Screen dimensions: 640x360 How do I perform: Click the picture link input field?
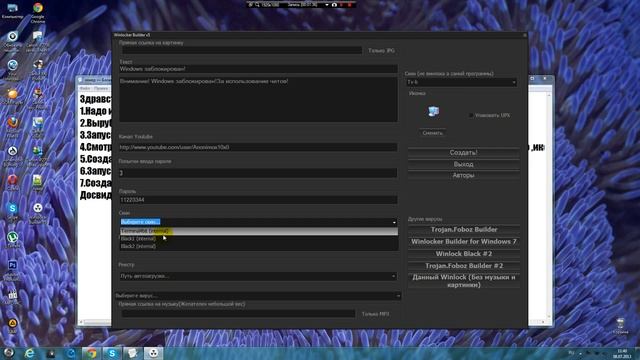pyautogui.click(x=242, y=50)
